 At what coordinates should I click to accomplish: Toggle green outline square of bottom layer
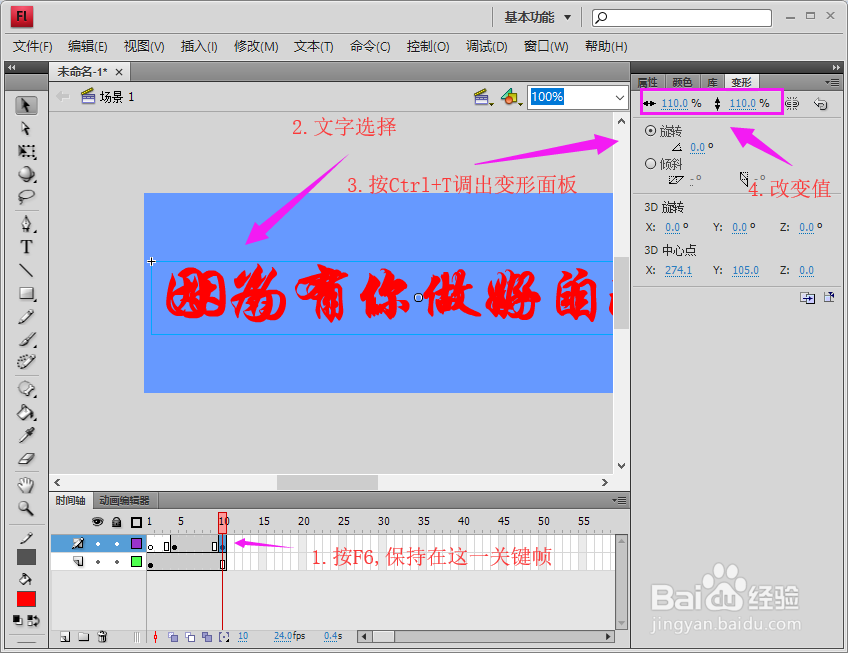click(x=137, y=562)
